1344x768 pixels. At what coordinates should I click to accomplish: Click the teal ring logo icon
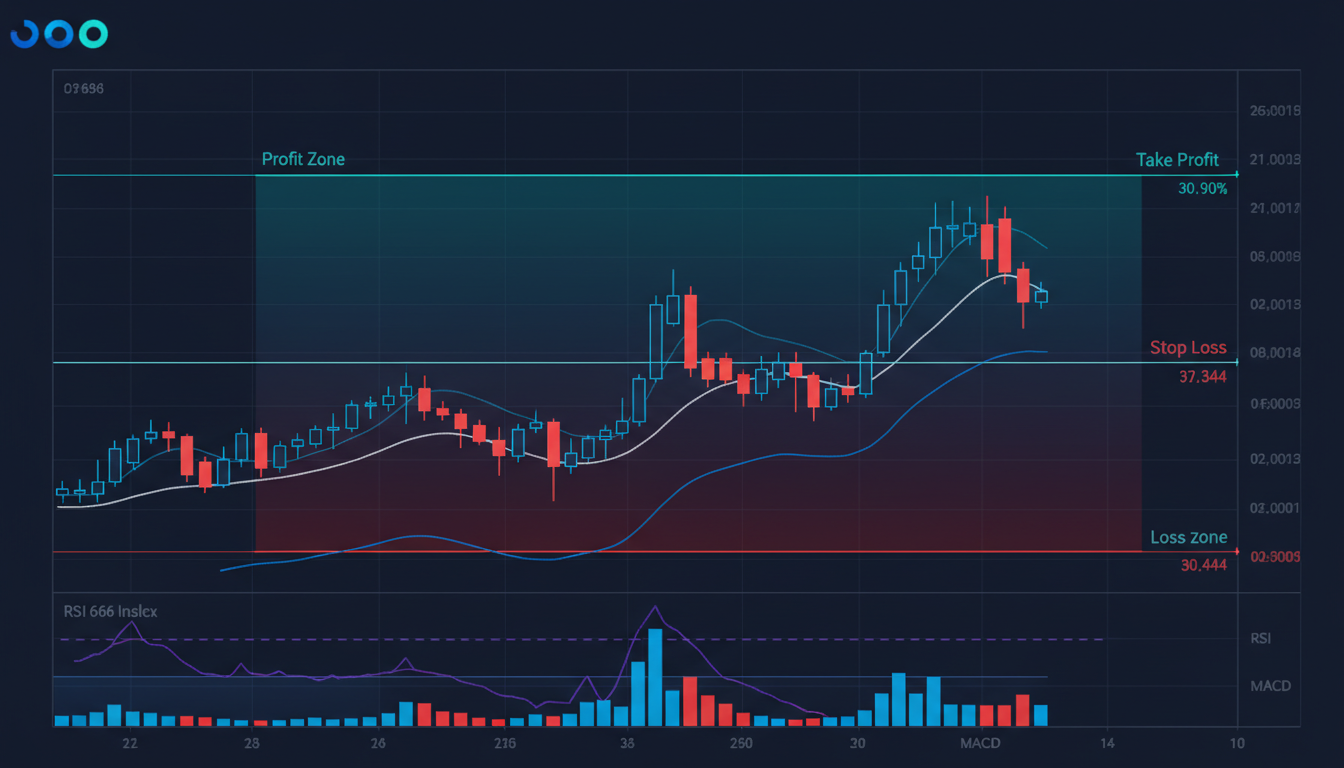click(92, 34)
